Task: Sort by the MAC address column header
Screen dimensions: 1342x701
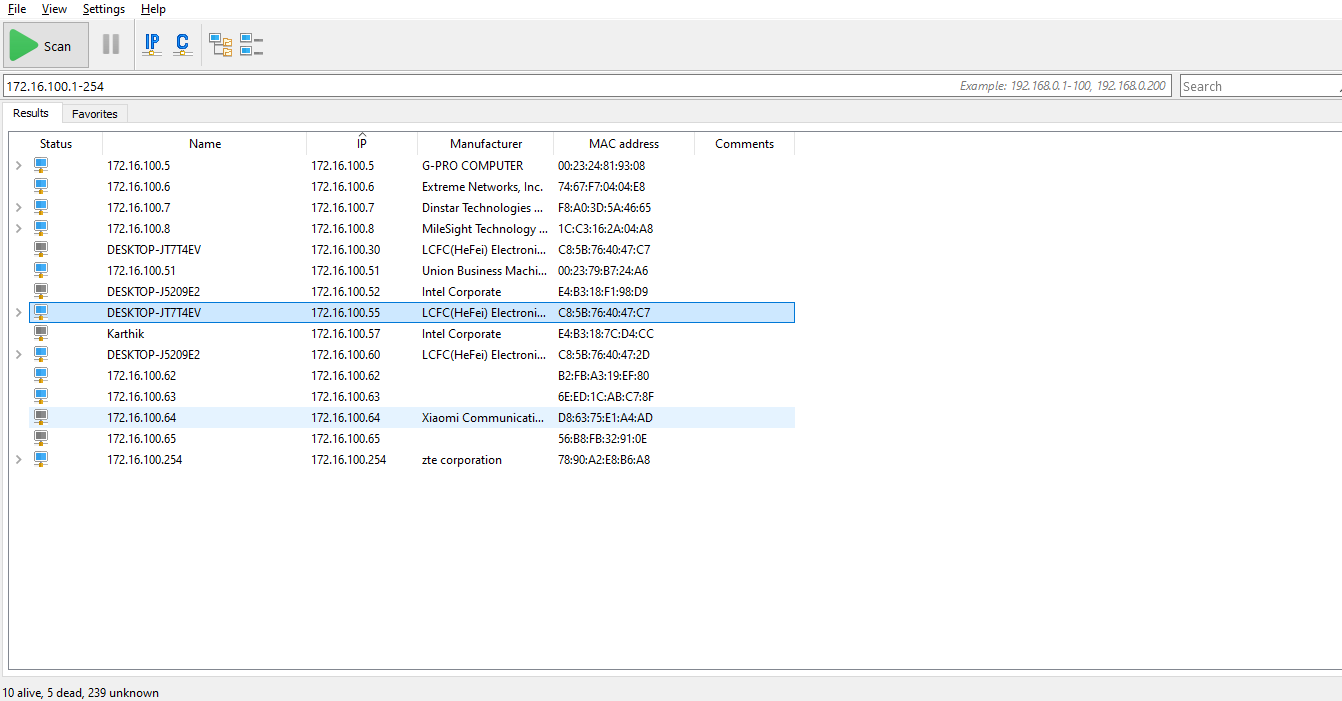Action: [x=624, y=144]
